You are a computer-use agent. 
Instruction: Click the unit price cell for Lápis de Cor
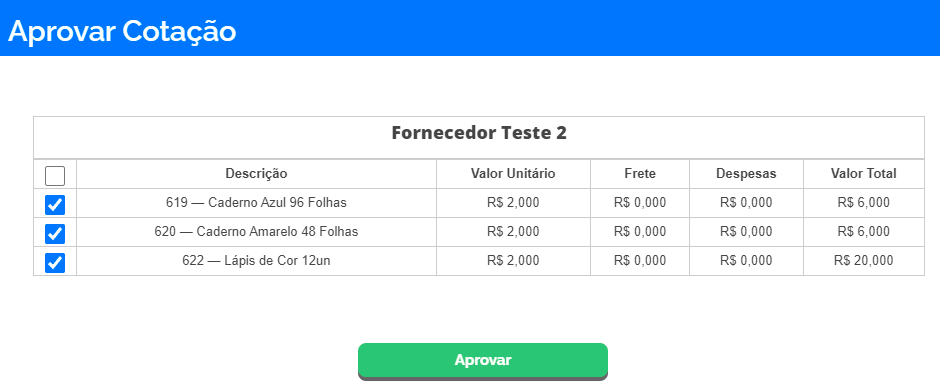[x=513, y=261]
